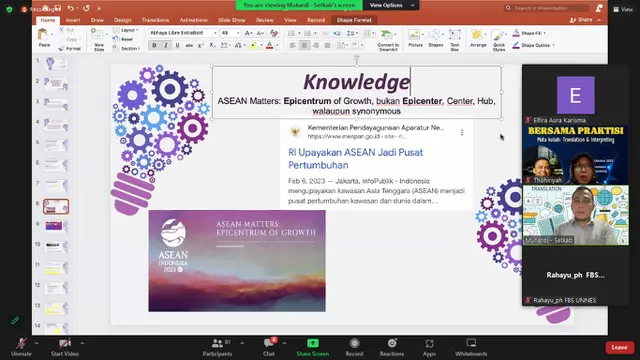The image size is (640, 360).
Task: Open Zoom Reactions
Action: click(392, 347)
